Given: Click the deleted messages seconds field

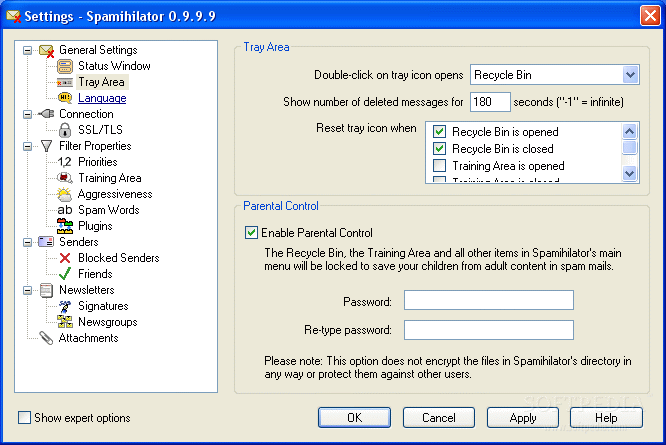Looking at the screenshot, I should coord(490,102).
